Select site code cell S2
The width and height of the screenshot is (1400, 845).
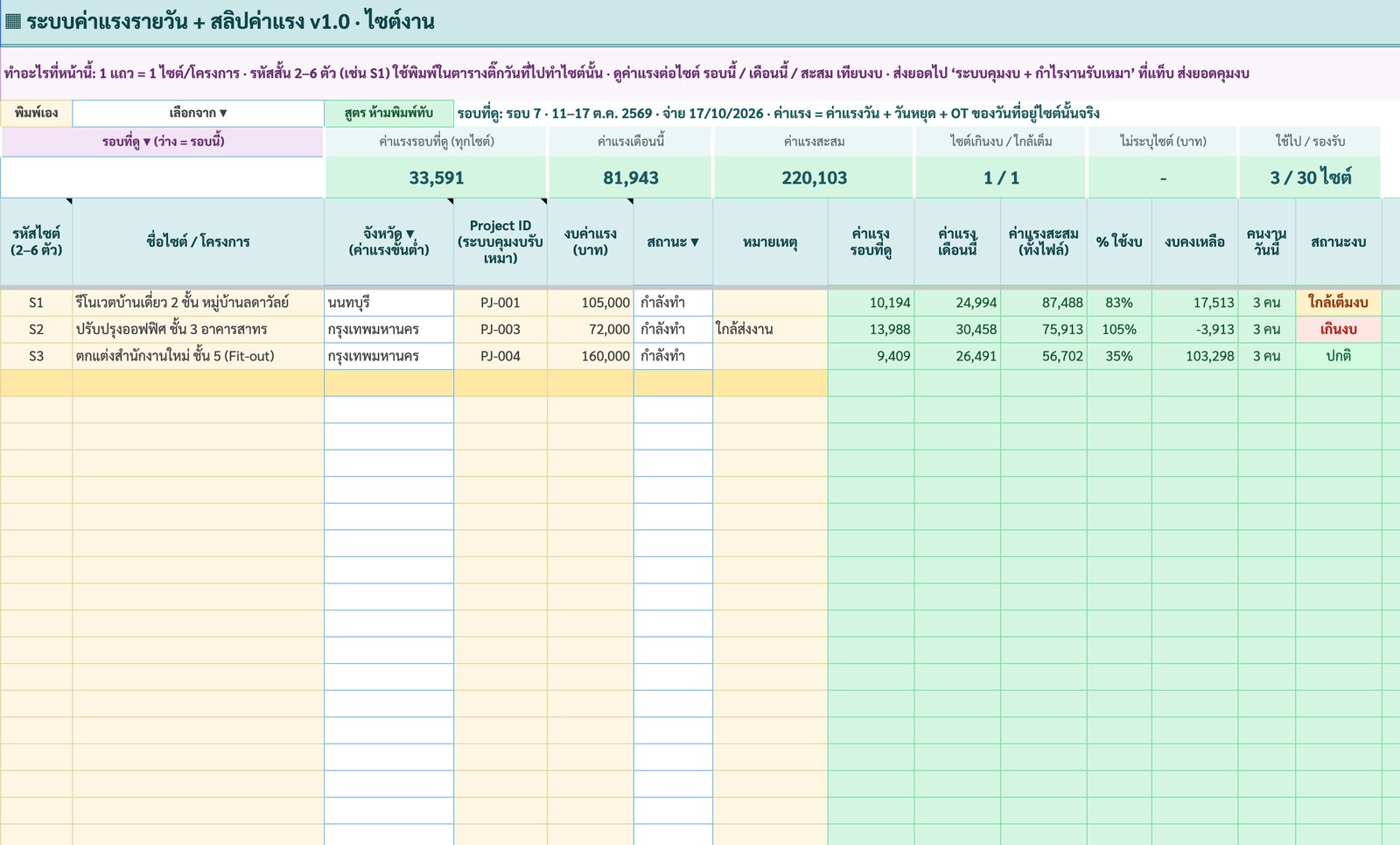pos(36,330)
